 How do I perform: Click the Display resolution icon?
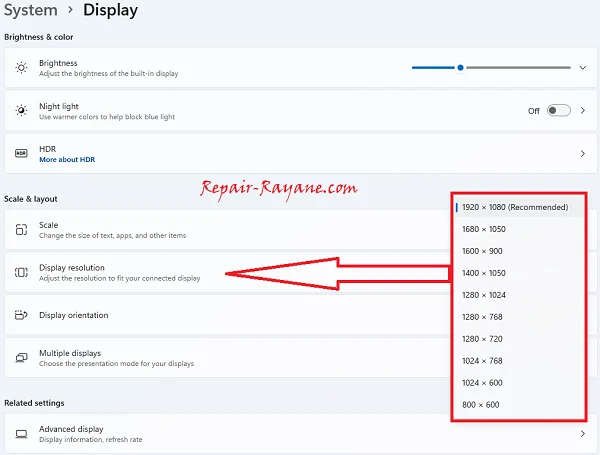21,272
